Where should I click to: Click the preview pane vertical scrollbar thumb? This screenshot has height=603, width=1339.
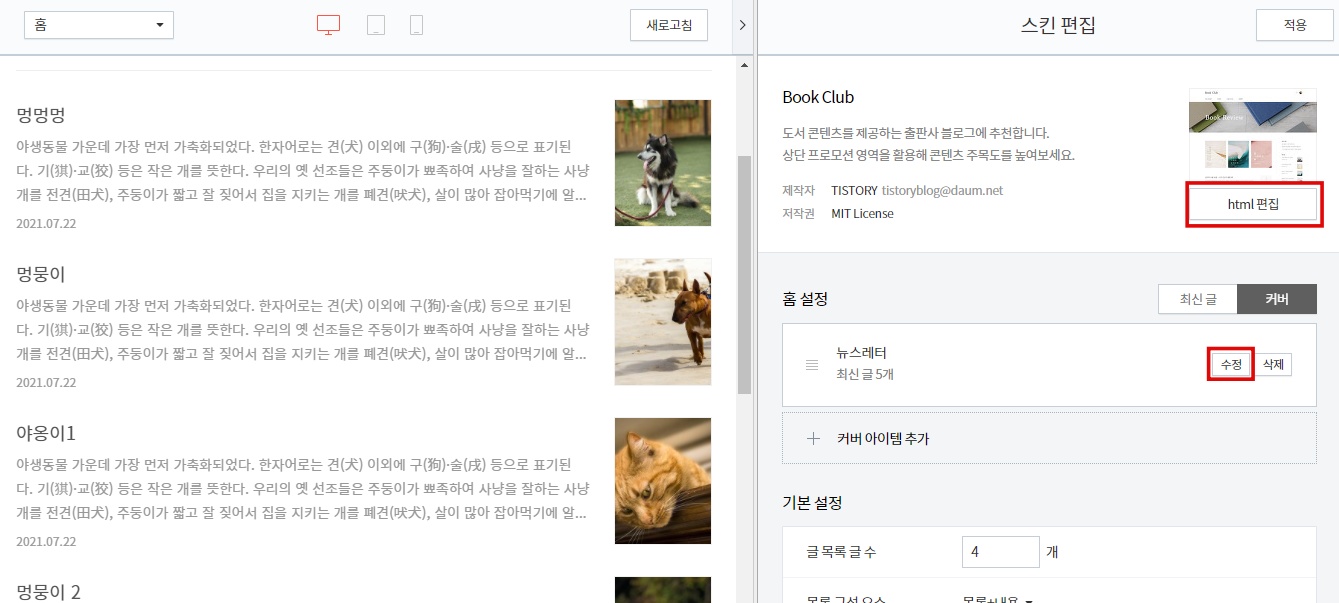[744, 275]
